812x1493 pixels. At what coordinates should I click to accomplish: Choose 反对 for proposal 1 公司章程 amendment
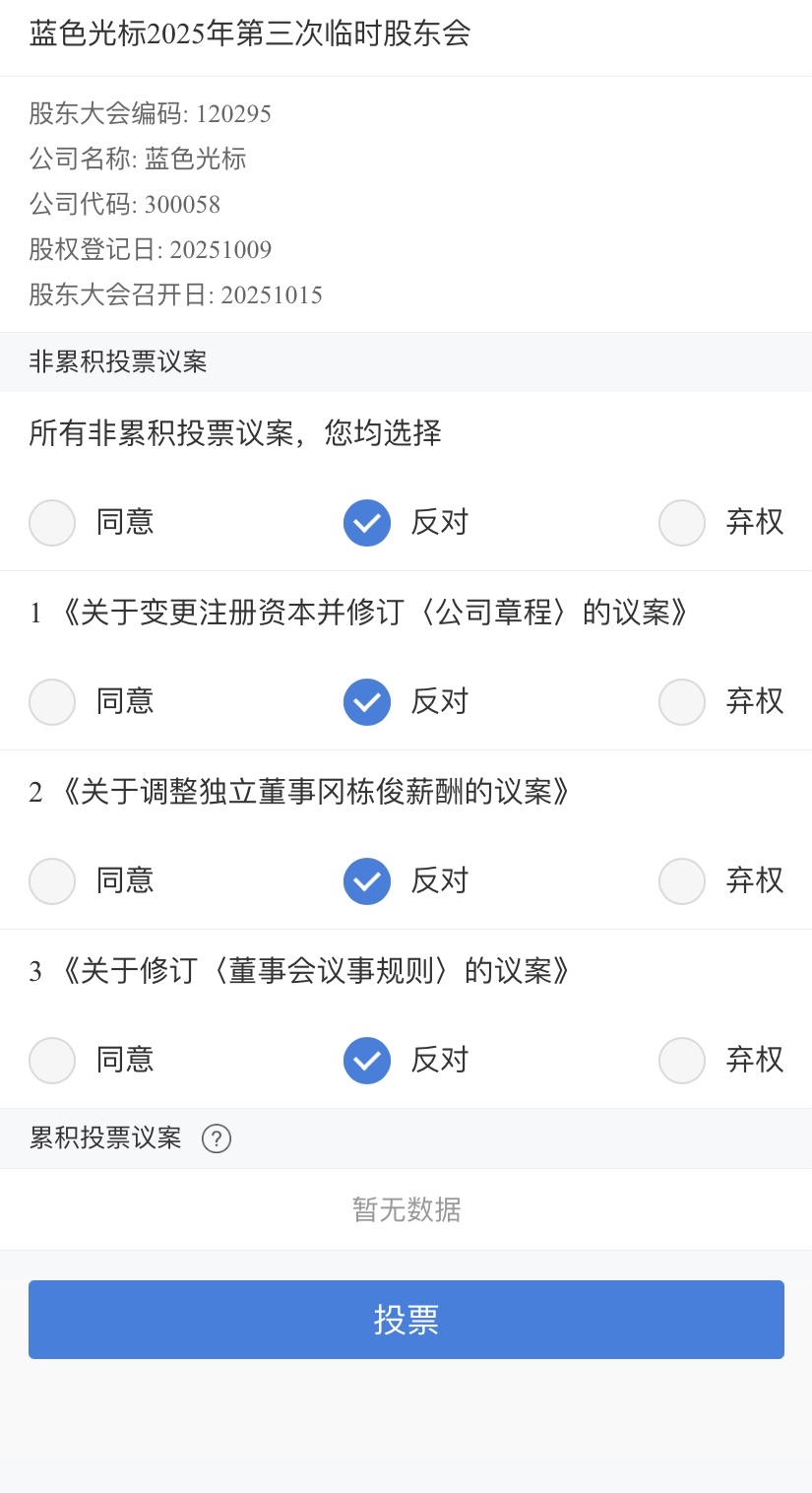click(367, 701)
